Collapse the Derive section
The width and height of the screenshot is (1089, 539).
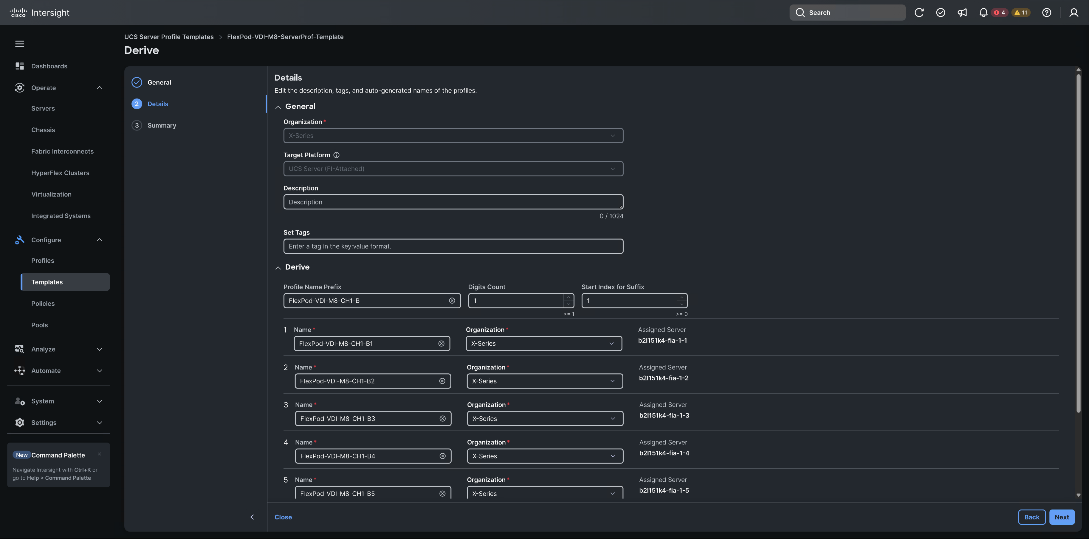[x=279, y=267]
